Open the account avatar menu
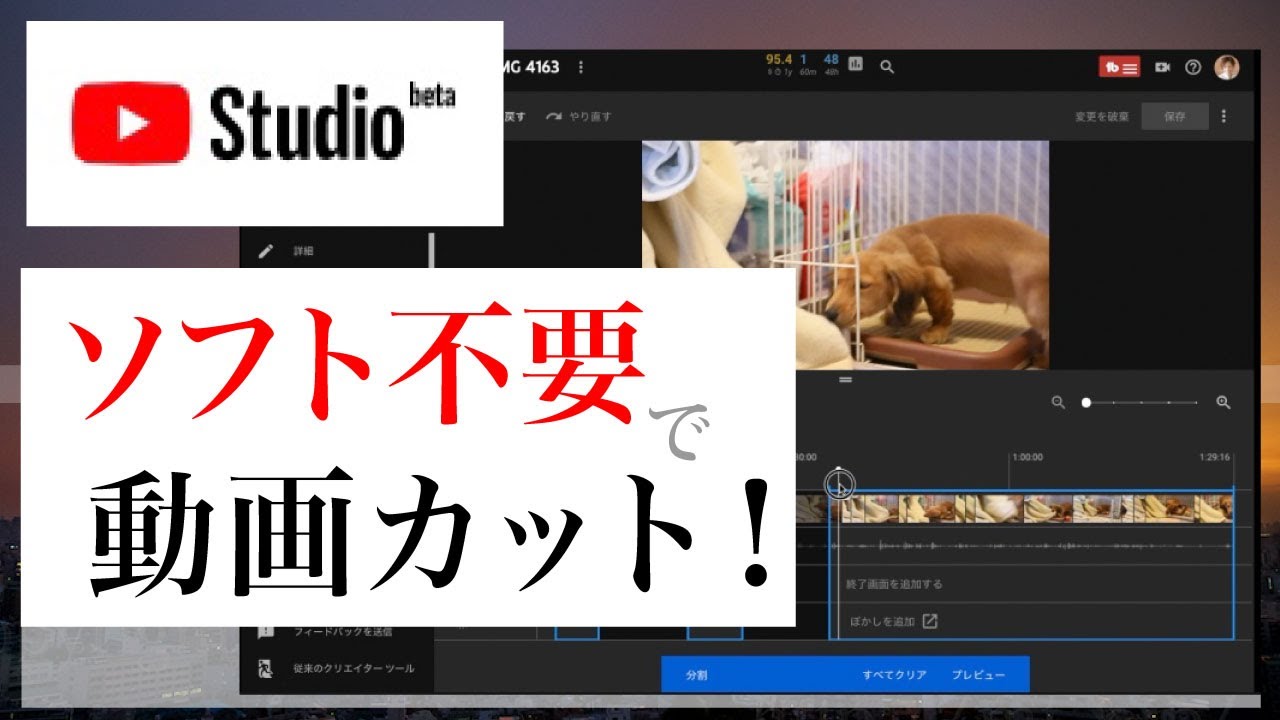This screenshot has width=1280, height=720. coord(1227,67)
